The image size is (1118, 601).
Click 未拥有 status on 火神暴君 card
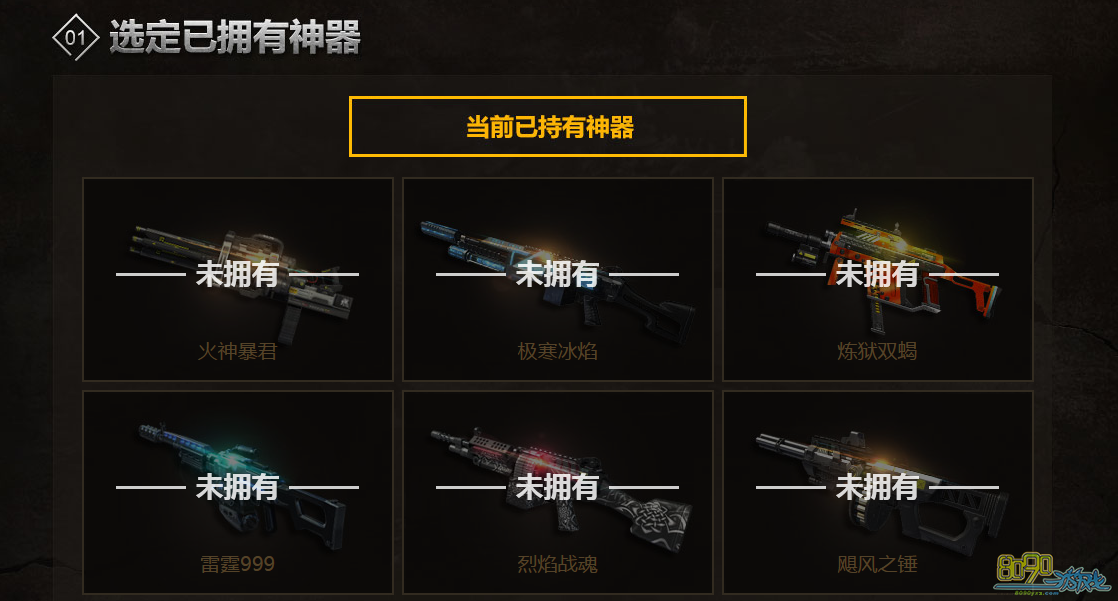coord(237,274)
